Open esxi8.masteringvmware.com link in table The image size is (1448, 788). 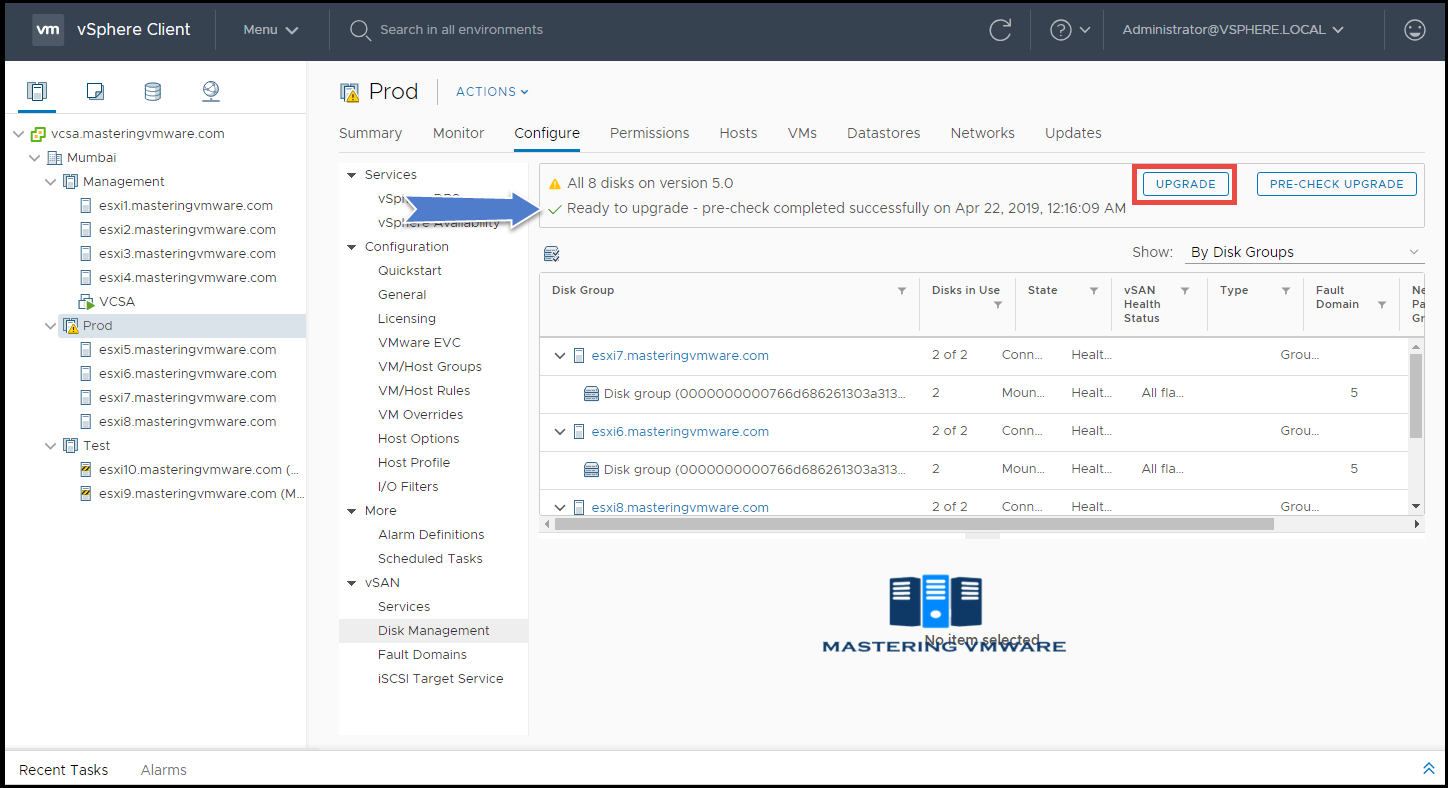(x=680, y=507)
